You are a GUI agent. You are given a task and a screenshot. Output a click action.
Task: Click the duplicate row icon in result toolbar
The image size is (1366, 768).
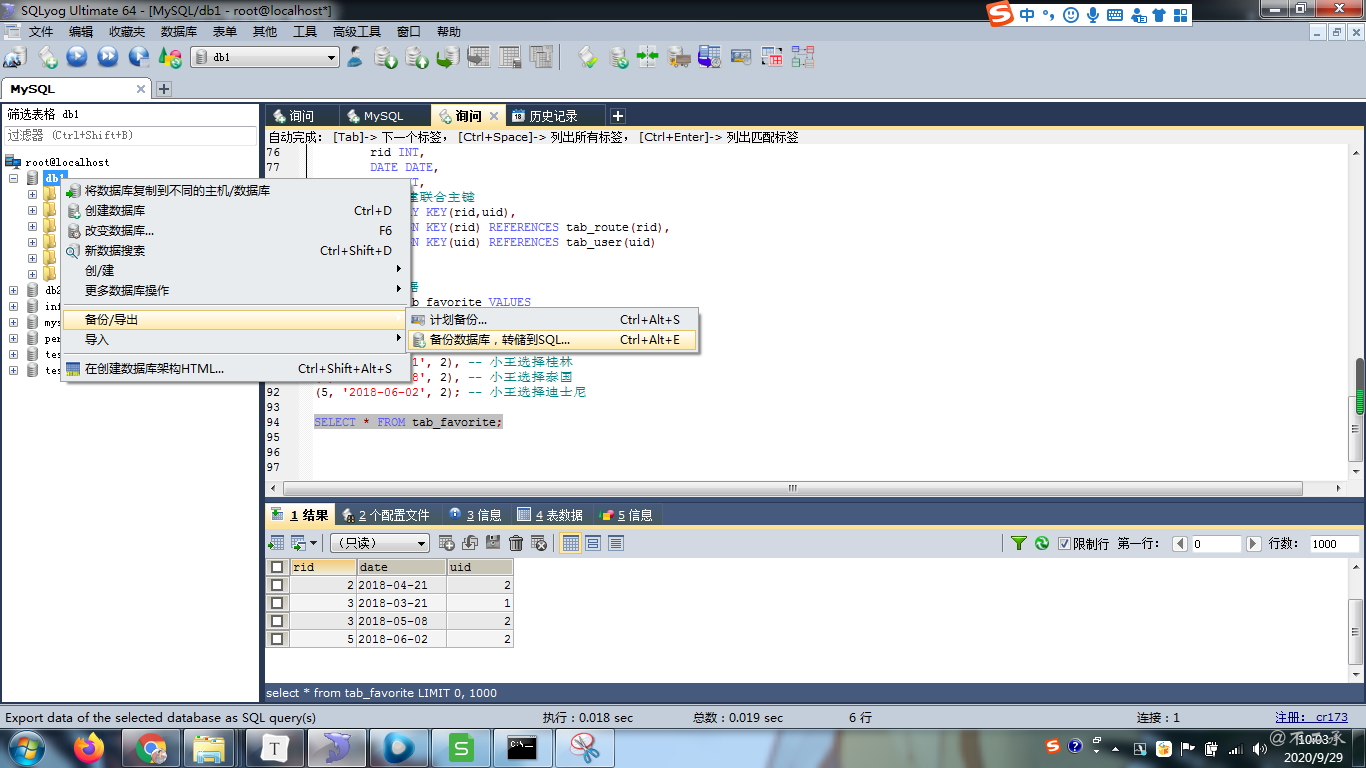[470, 543]
